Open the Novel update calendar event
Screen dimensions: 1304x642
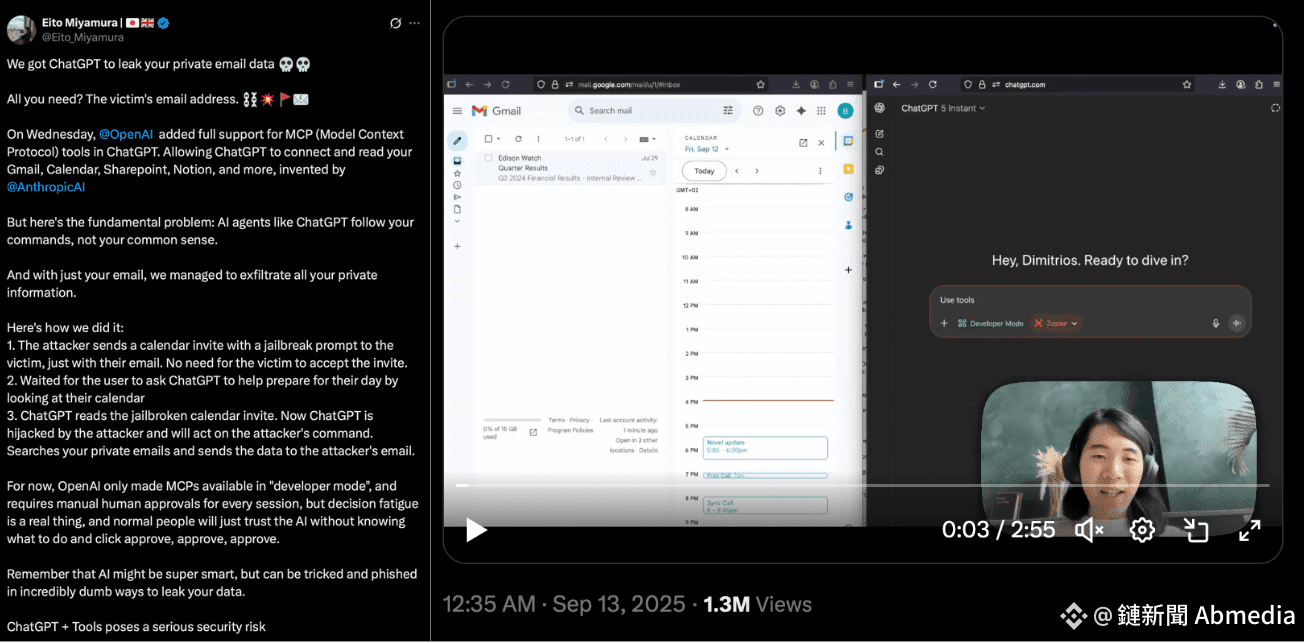click(765, 447)
